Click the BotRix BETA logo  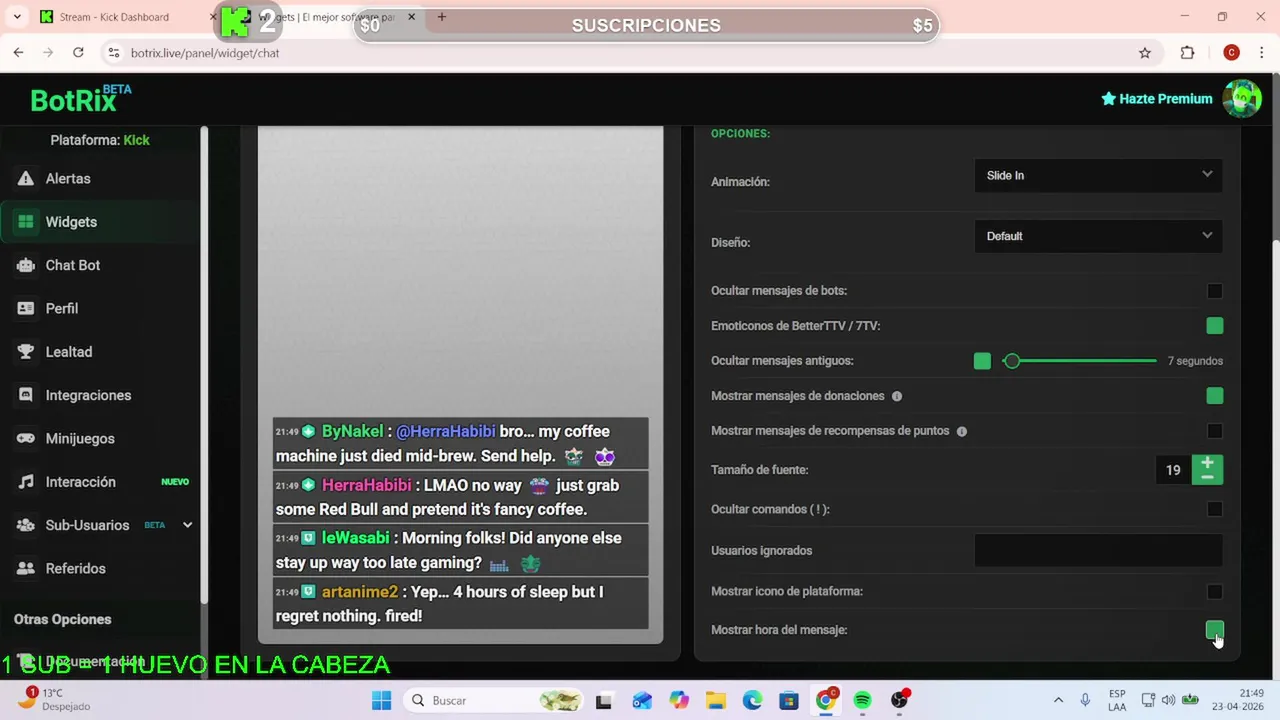pyautogui.click(x=81, y=98)
